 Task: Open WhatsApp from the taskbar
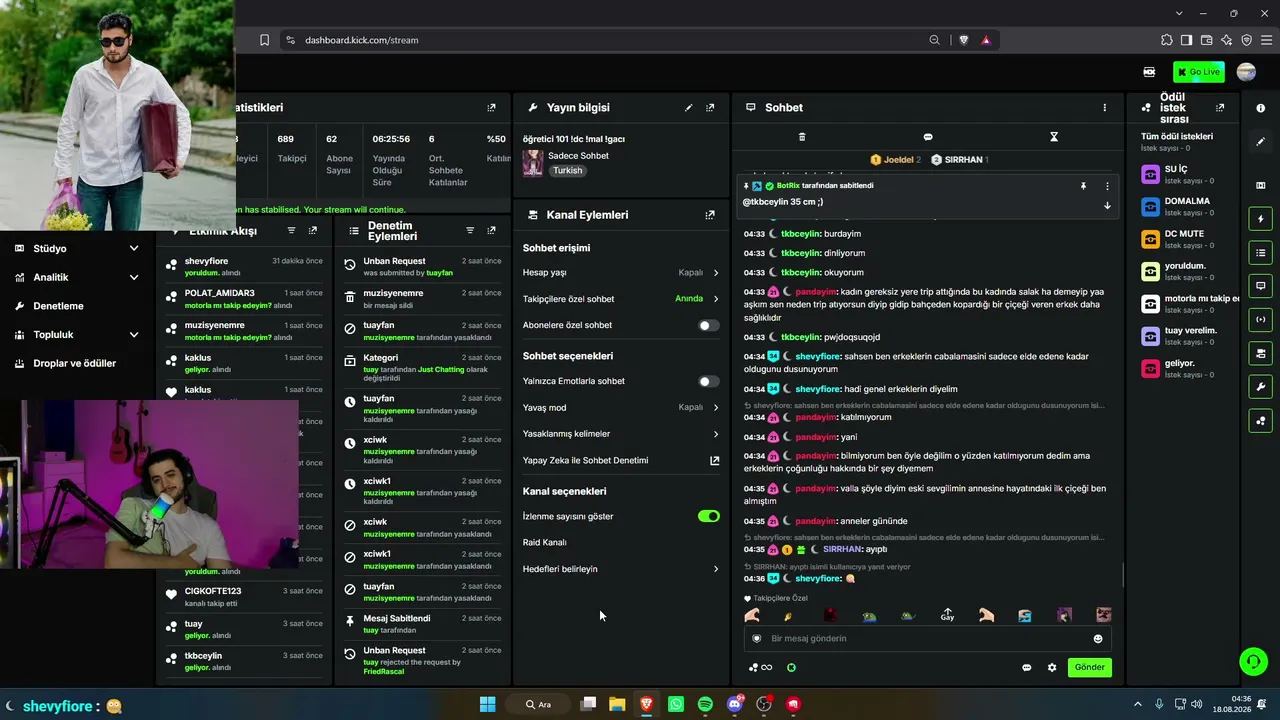676,704
